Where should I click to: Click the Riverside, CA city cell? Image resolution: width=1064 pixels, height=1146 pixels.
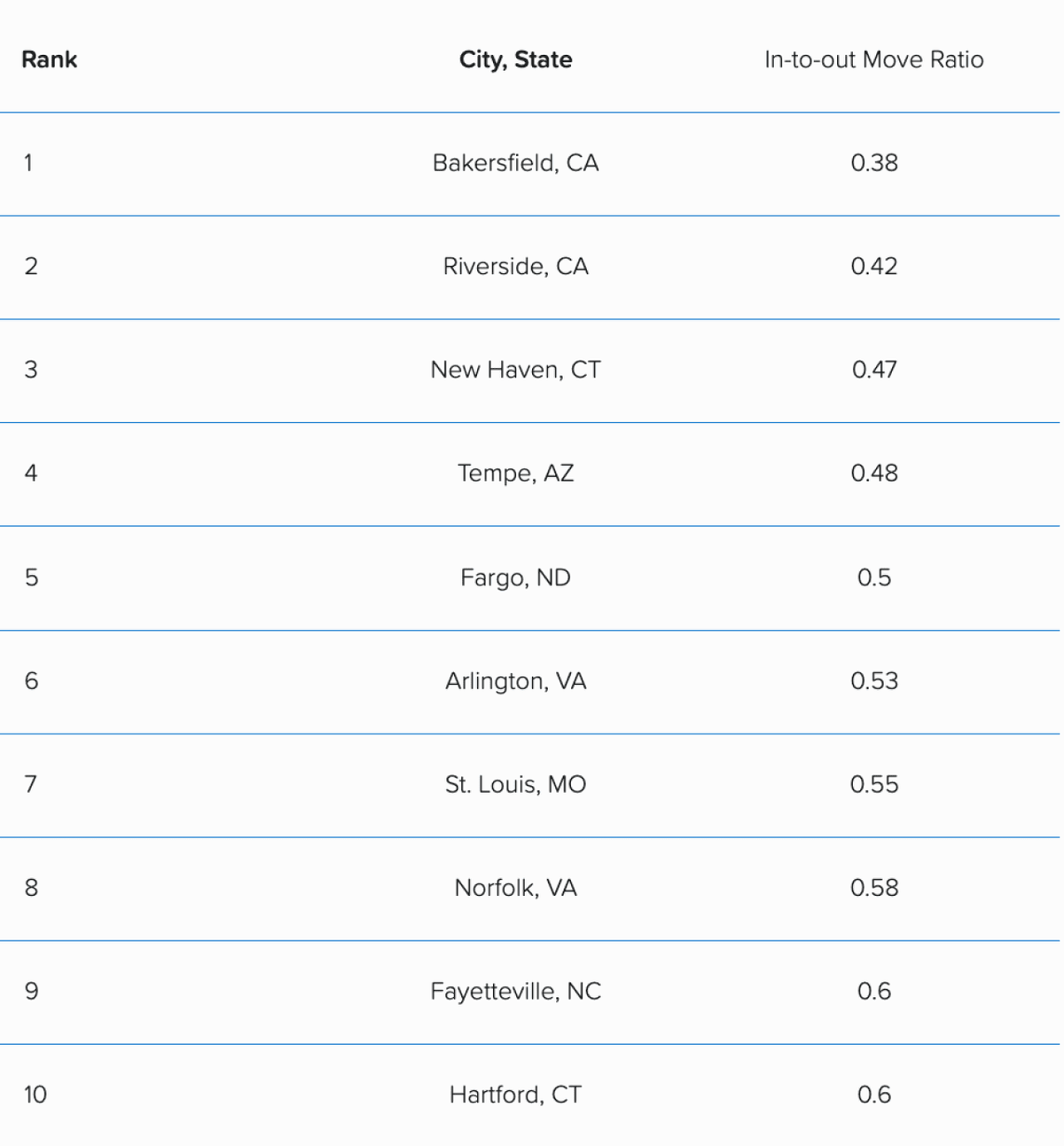[515, 266]
